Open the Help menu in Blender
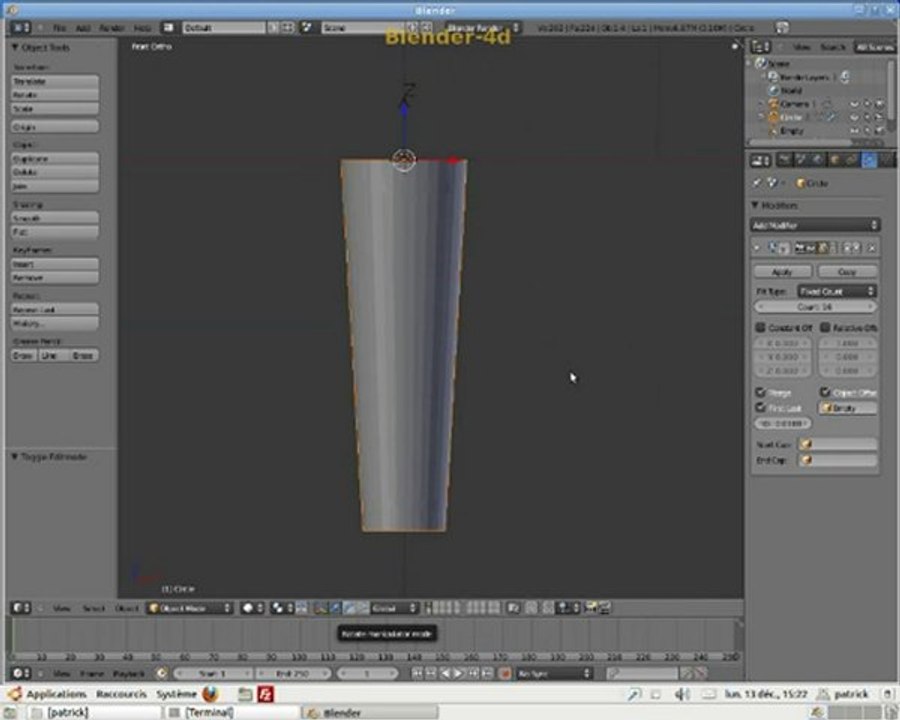The height and width of the screenshot is (720, 900). tap(142, 28)
